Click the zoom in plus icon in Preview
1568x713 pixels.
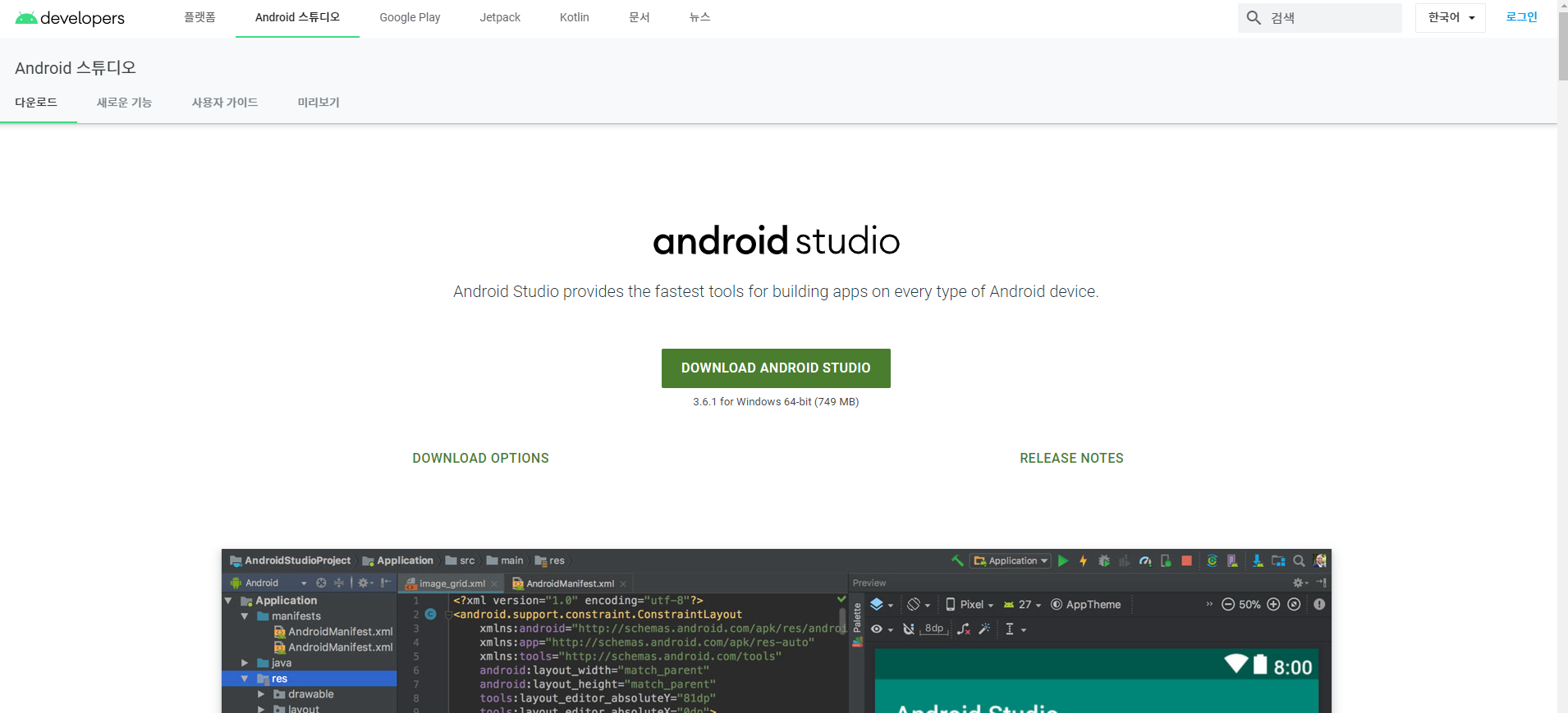click(1273, 604)
